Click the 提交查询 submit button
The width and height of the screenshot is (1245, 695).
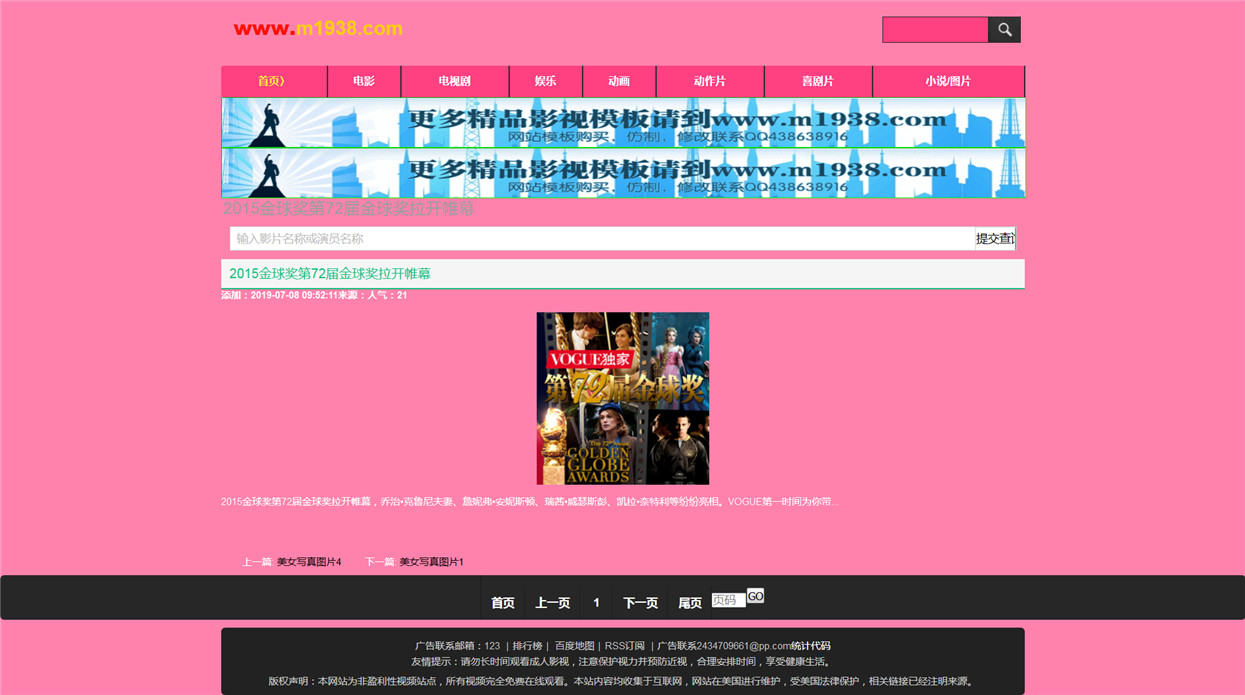click(995, 238)
